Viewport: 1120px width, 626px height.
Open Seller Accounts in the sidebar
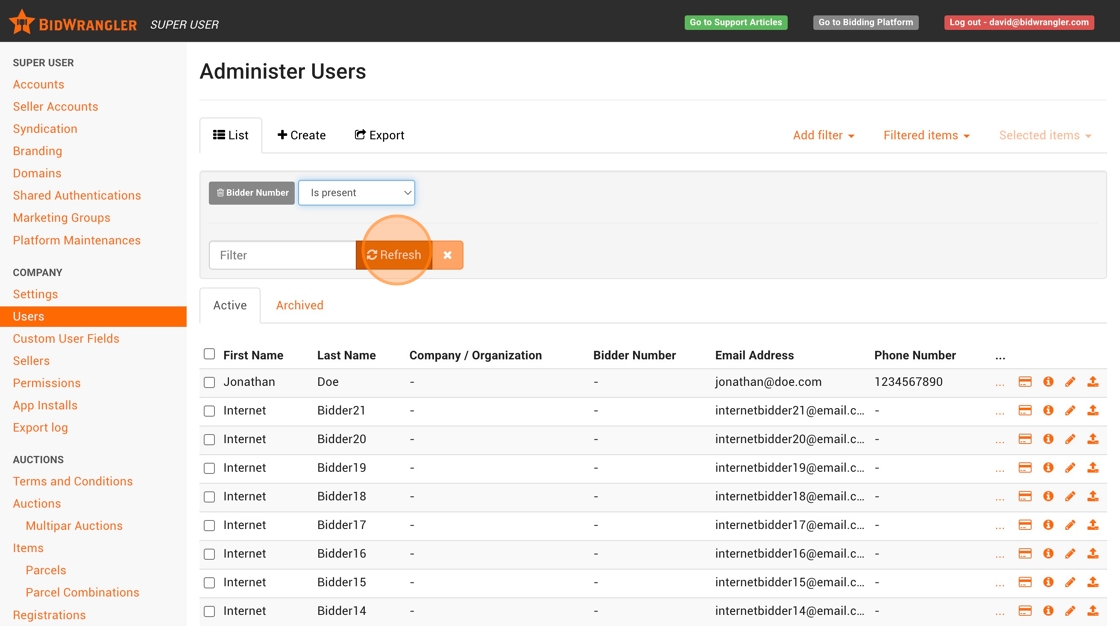pyautogui.click(x=55, y=107)
